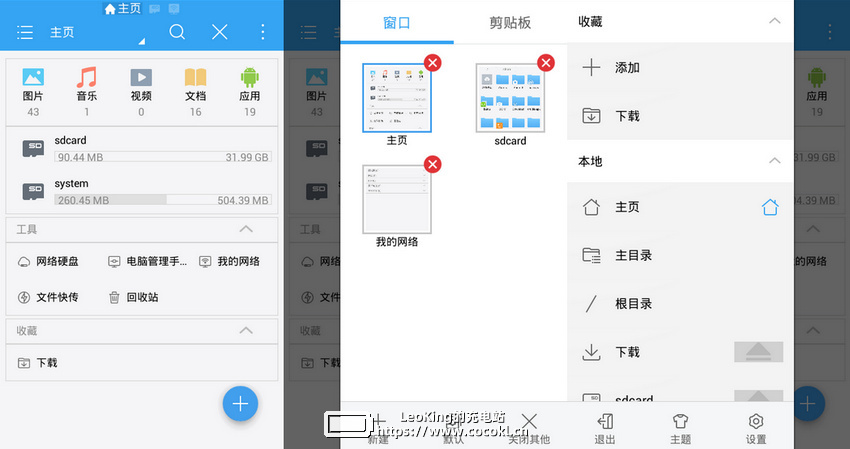The image size is (850, 449).
Task: Collapse the 工具 section in left screen
Action: coord(246,229)
